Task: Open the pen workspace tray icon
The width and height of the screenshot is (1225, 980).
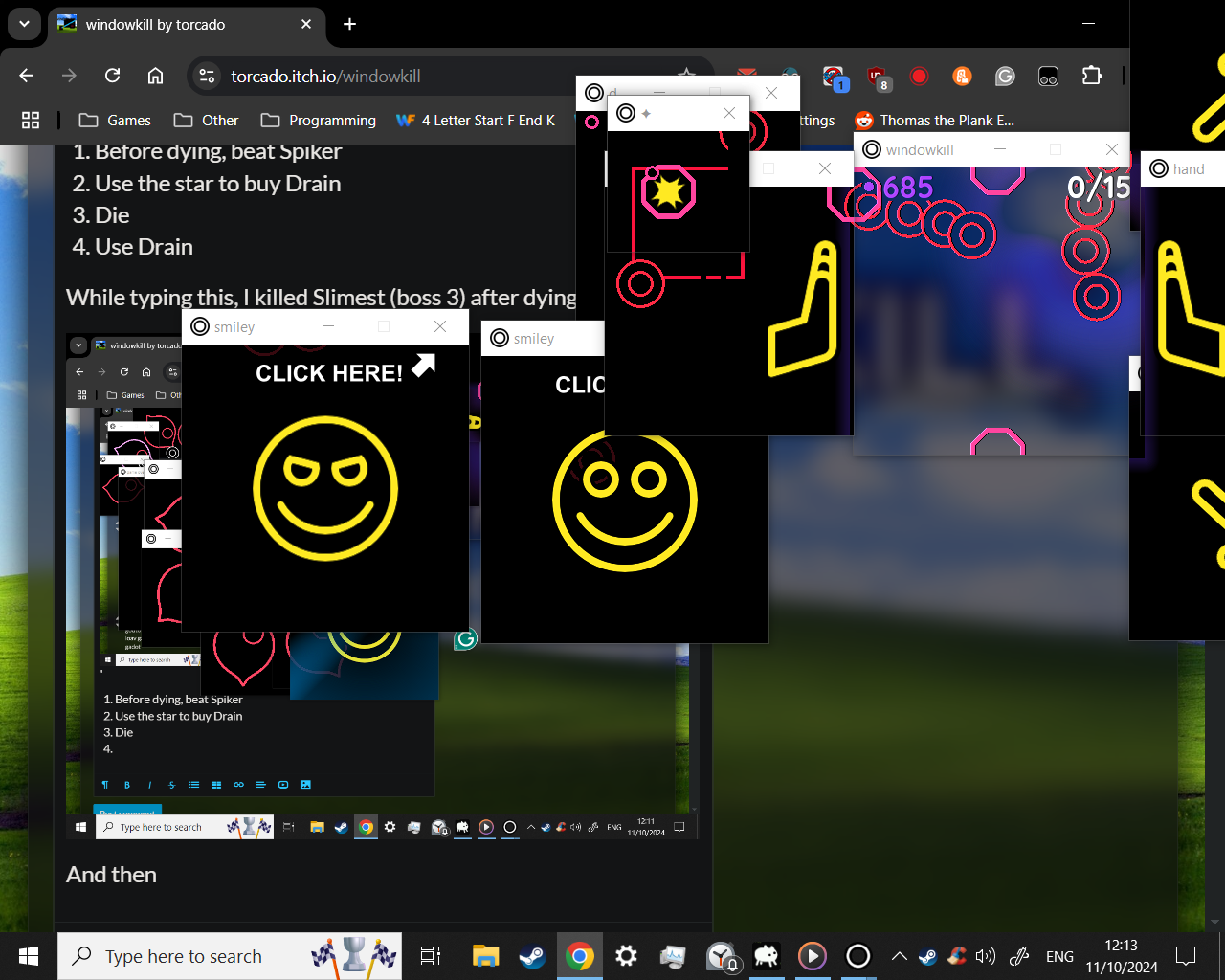Action: (1019, 956)
